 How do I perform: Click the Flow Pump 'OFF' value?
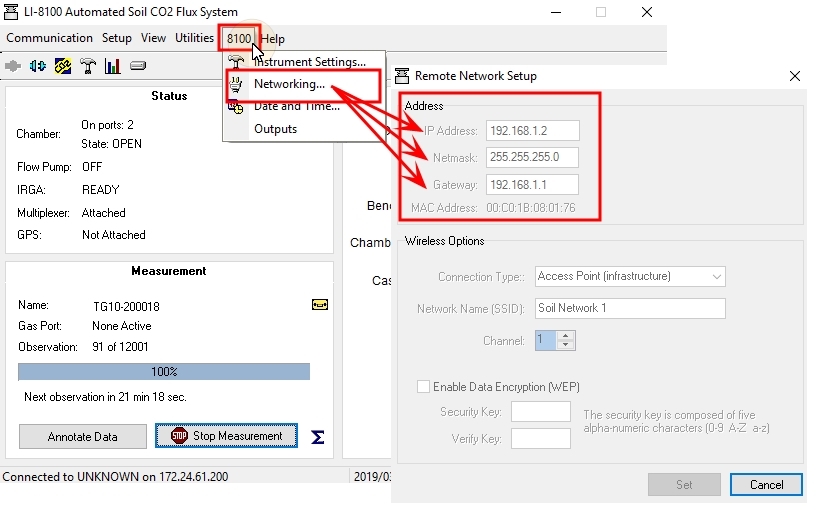(x=92, y=167)
